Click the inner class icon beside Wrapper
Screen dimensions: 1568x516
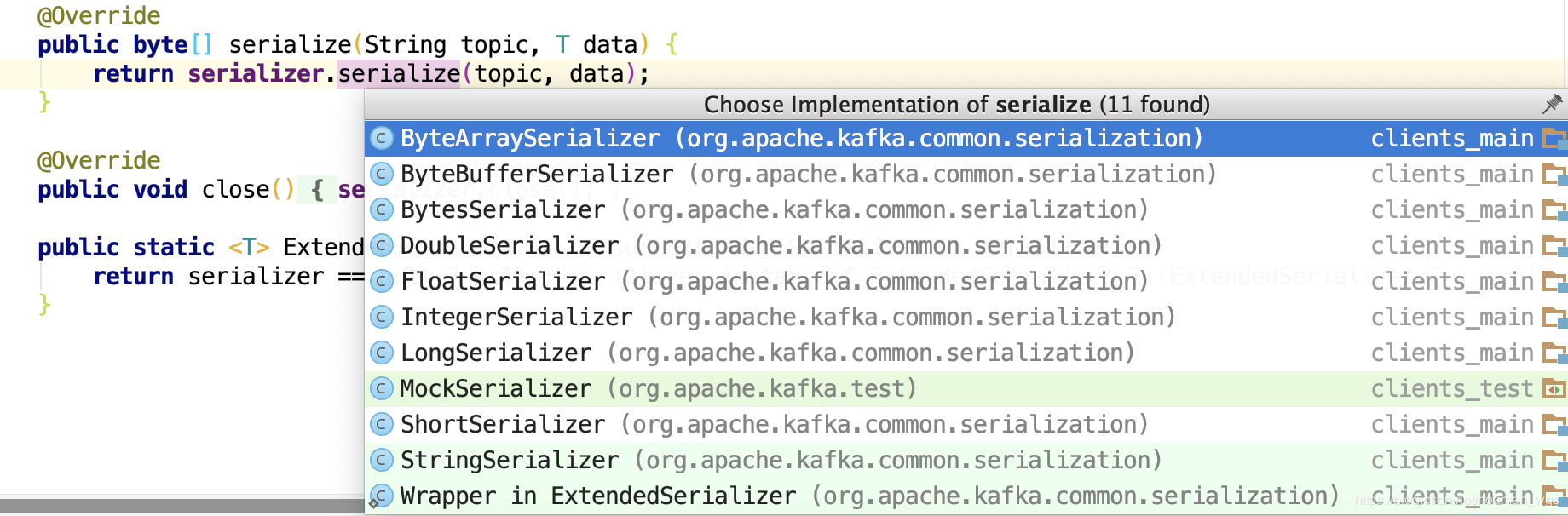coord(381,496)
